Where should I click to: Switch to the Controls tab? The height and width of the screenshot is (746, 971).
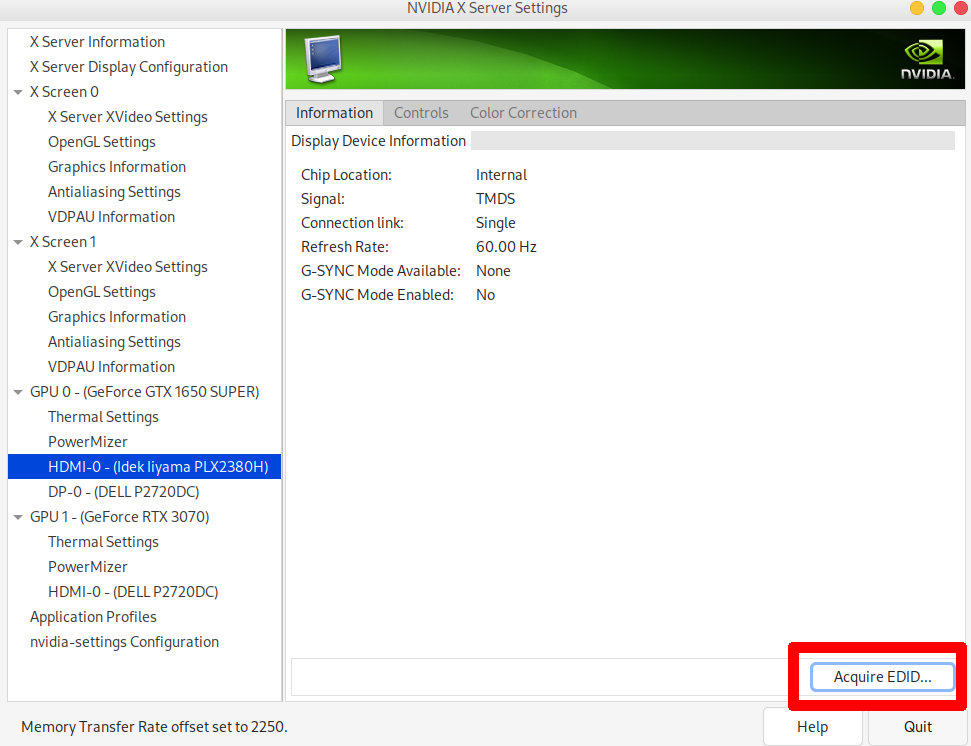click(x=421, y=113)
